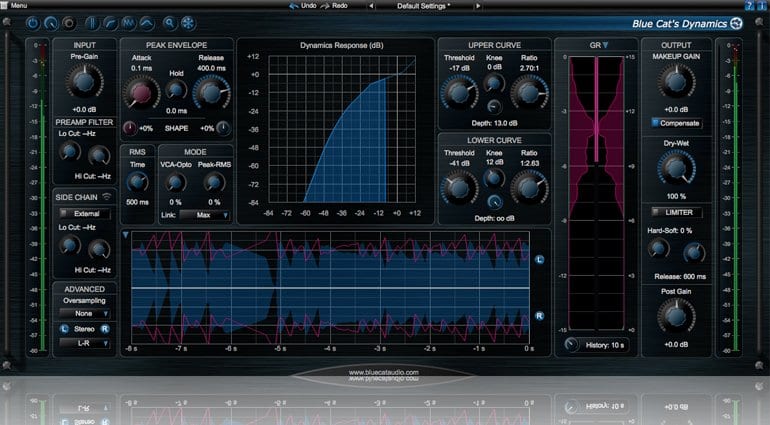
Task: Open the Default Settings preset list
Action: [424, 6]
